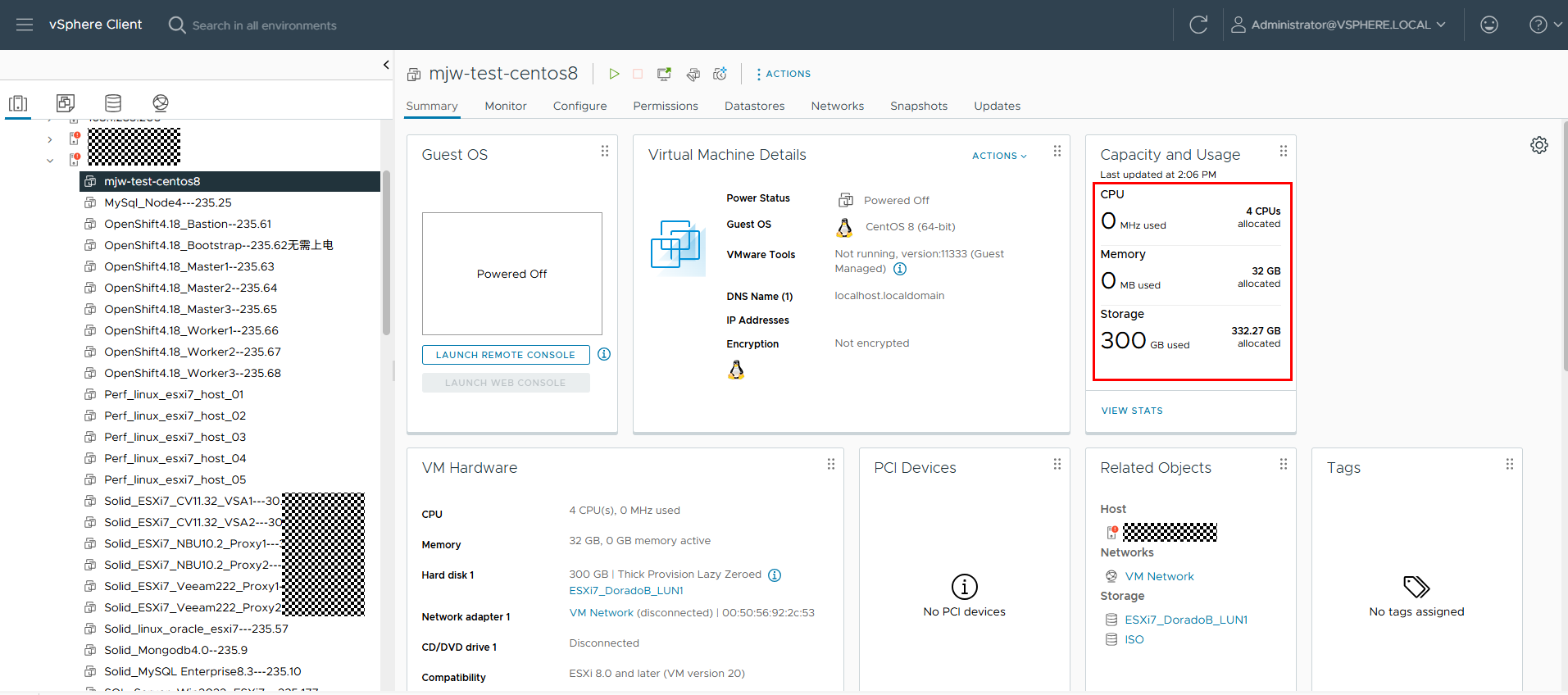Click the edit settings toolbar icon
The width and height of the screenshot is (1568, 695).
(693, 75)
